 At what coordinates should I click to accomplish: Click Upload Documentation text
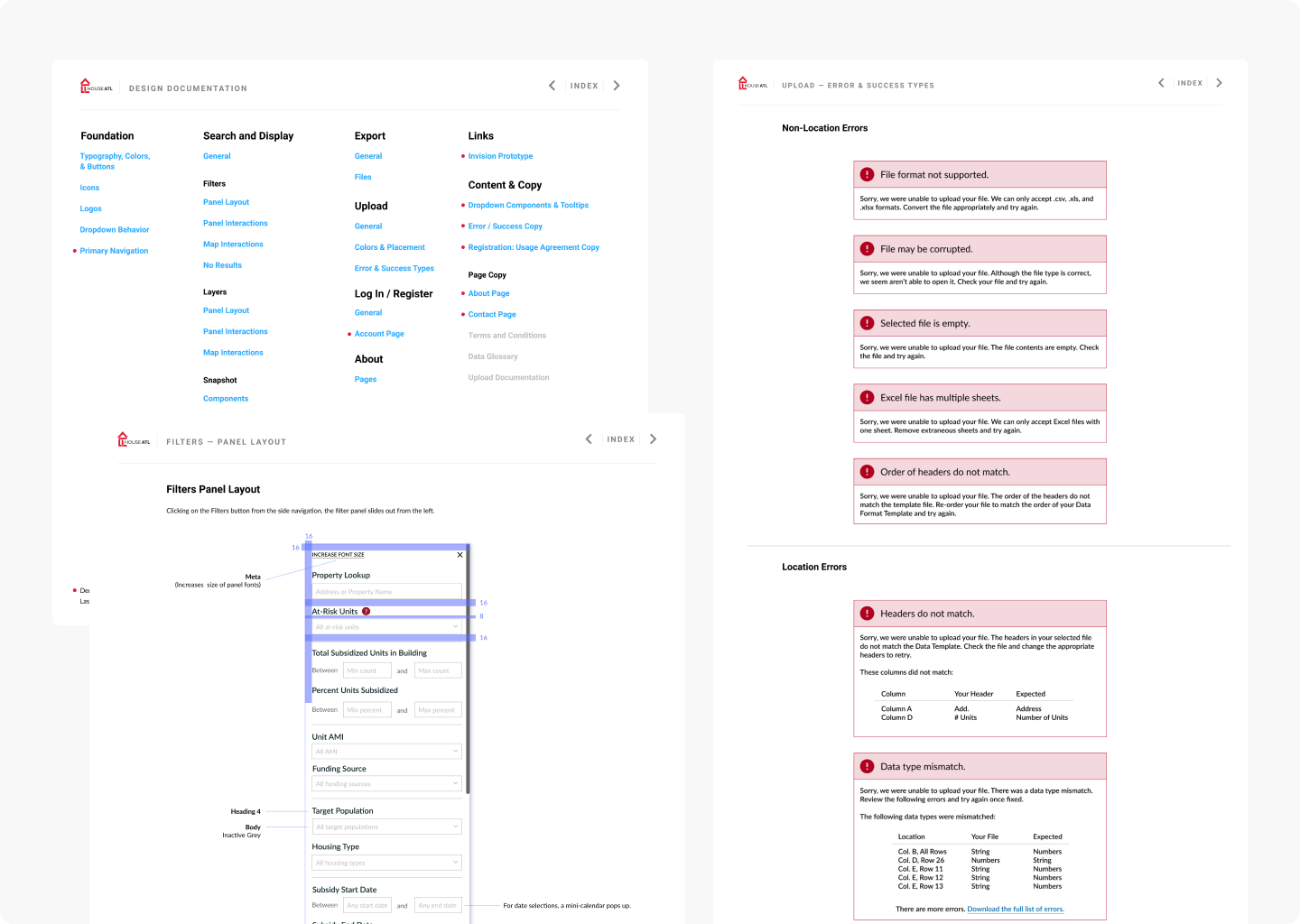pos(508,378)
